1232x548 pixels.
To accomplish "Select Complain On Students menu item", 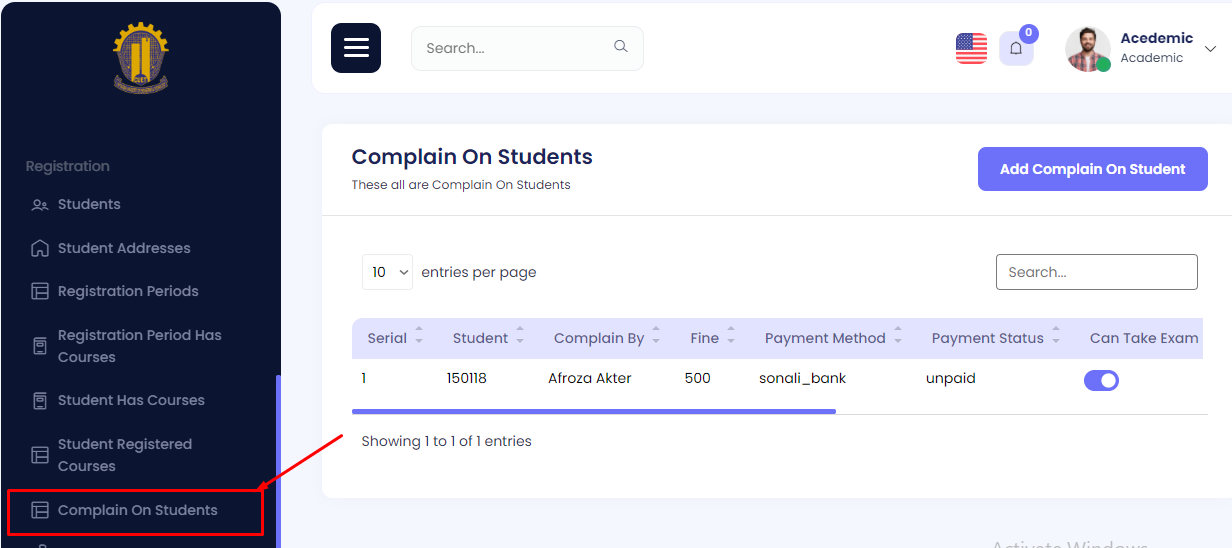I will [137, 510].
